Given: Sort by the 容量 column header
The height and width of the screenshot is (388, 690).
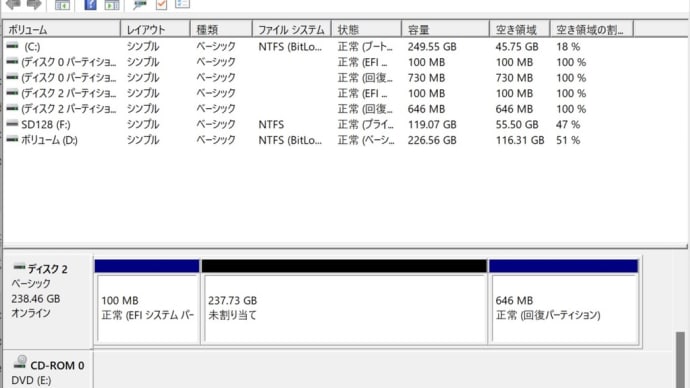Looking at the screenshot, I should pos(445,29).
